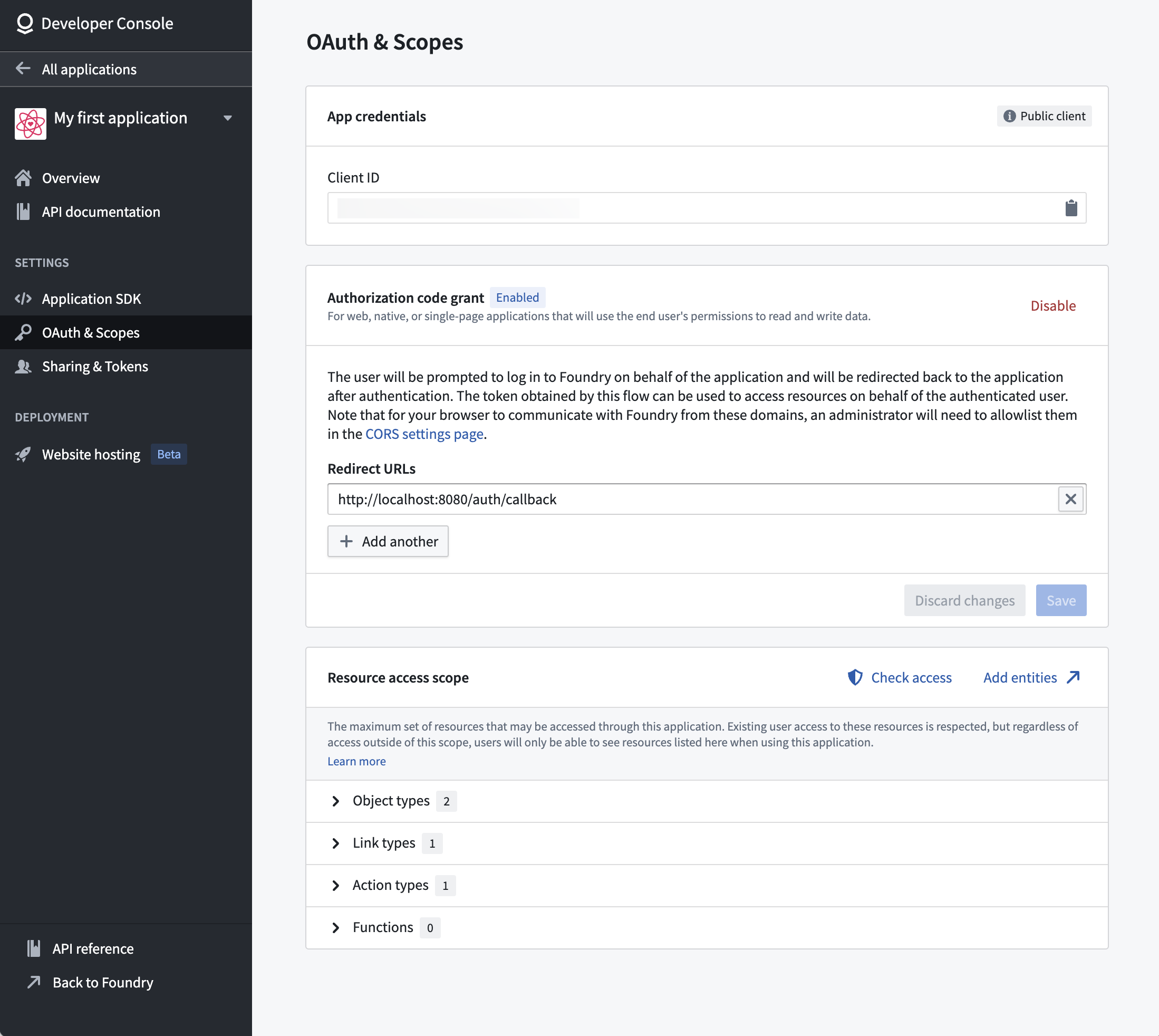Screen dimensions: 1159x1036
Task: Expand the Functions section
Action: tap(336, 927)
